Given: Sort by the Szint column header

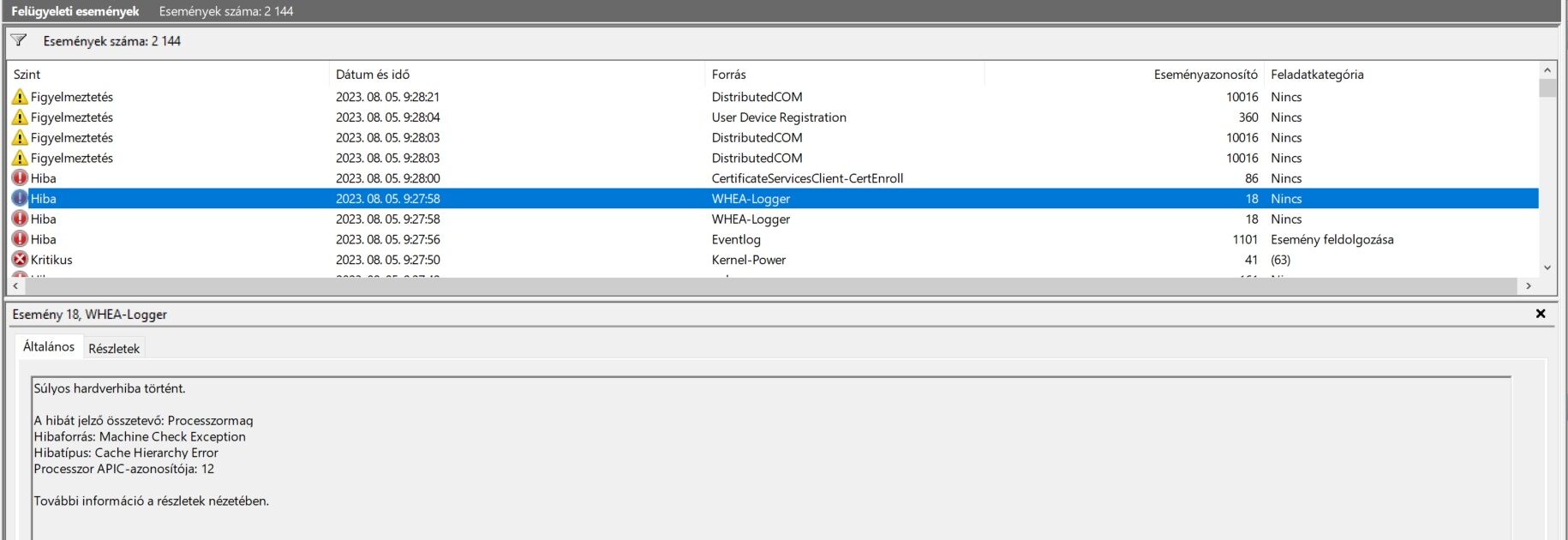Looking at the screenshot, I should pyautogui.click(x=27, y=75).
